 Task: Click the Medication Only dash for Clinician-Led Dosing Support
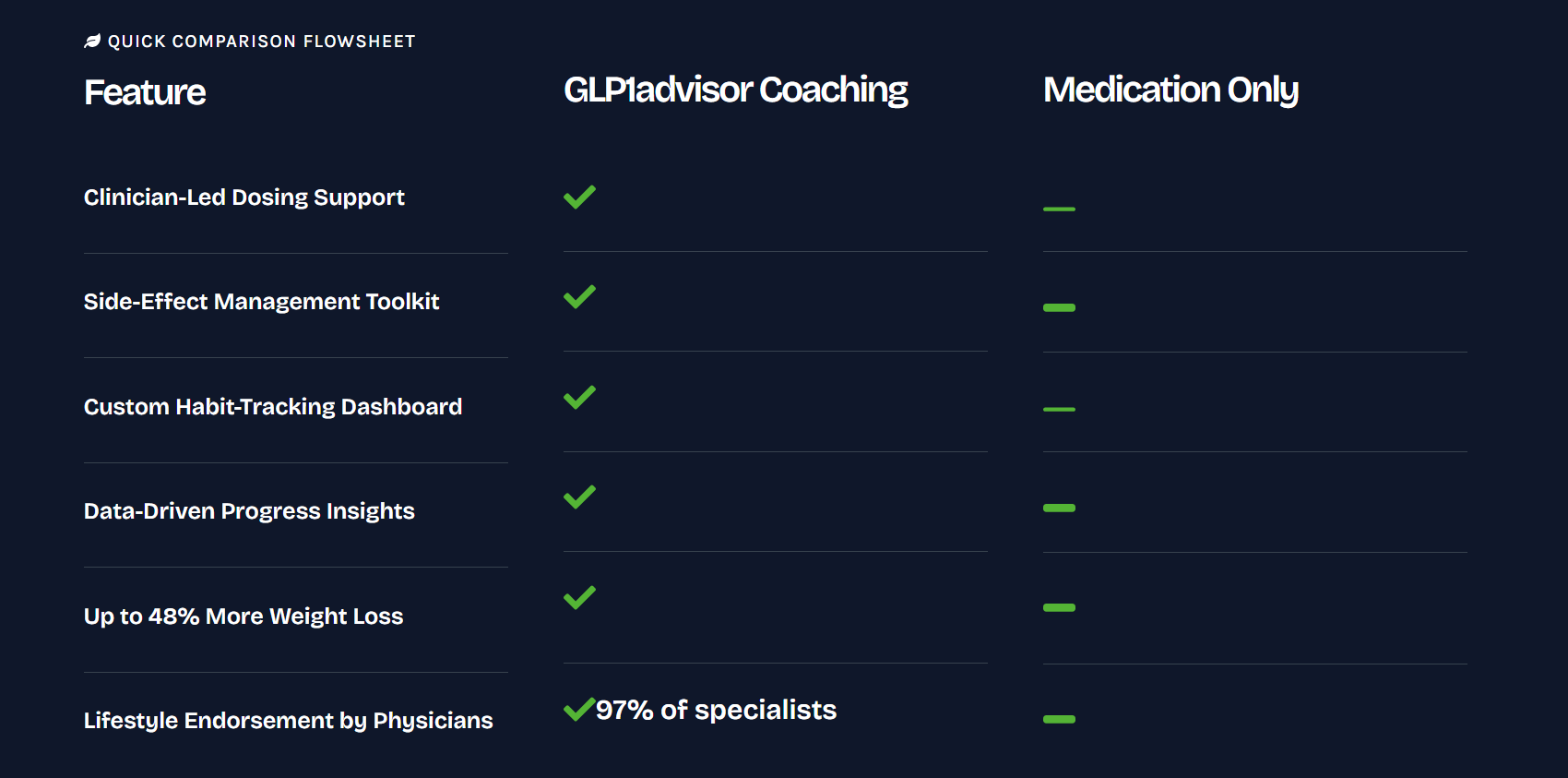[1059, 209]
